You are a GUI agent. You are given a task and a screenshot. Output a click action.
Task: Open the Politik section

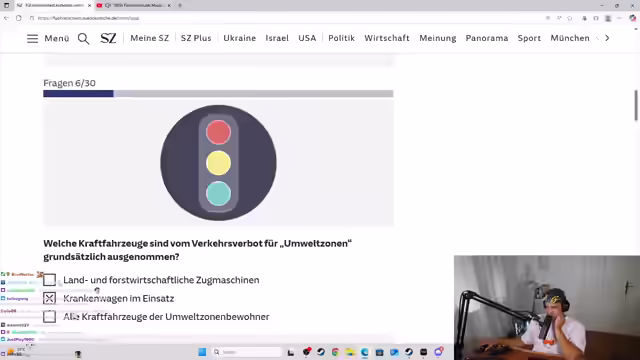point(341,38)
